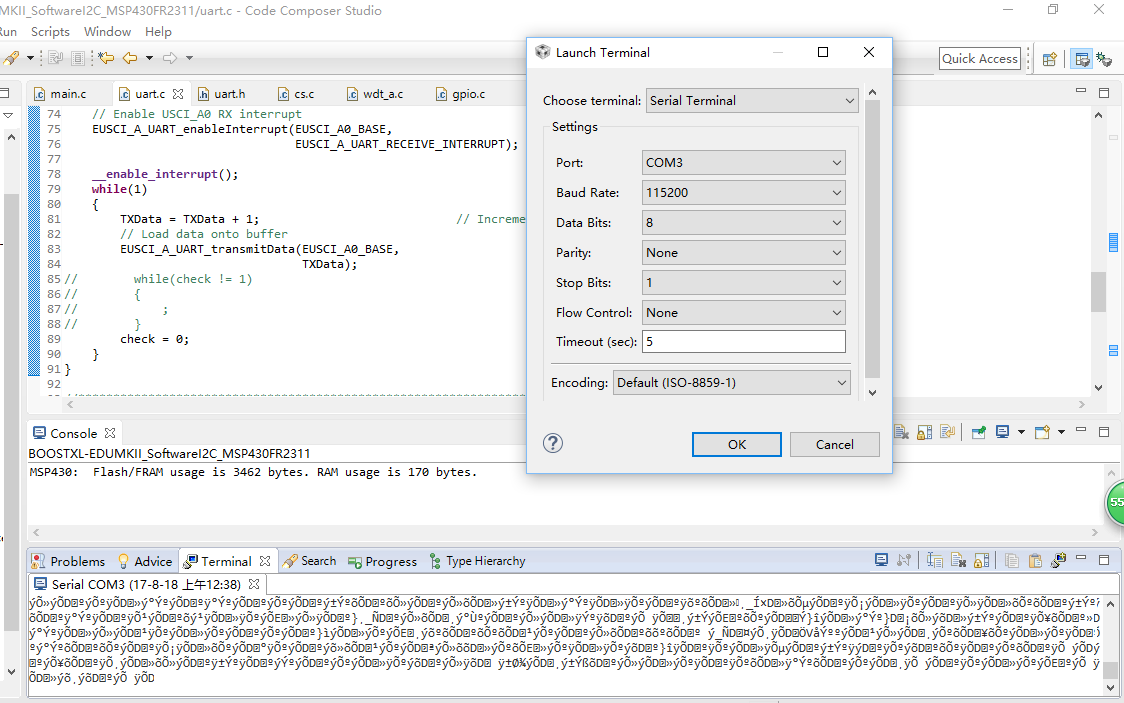Open the Scripts menu

pos(49,31)
